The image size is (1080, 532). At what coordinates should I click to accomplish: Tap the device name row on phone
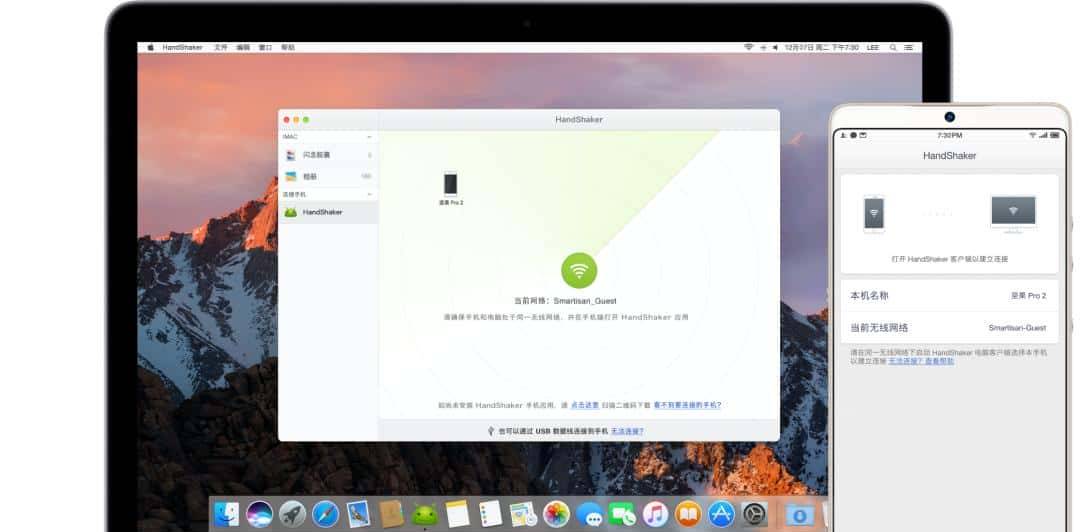tap(948, 296)
